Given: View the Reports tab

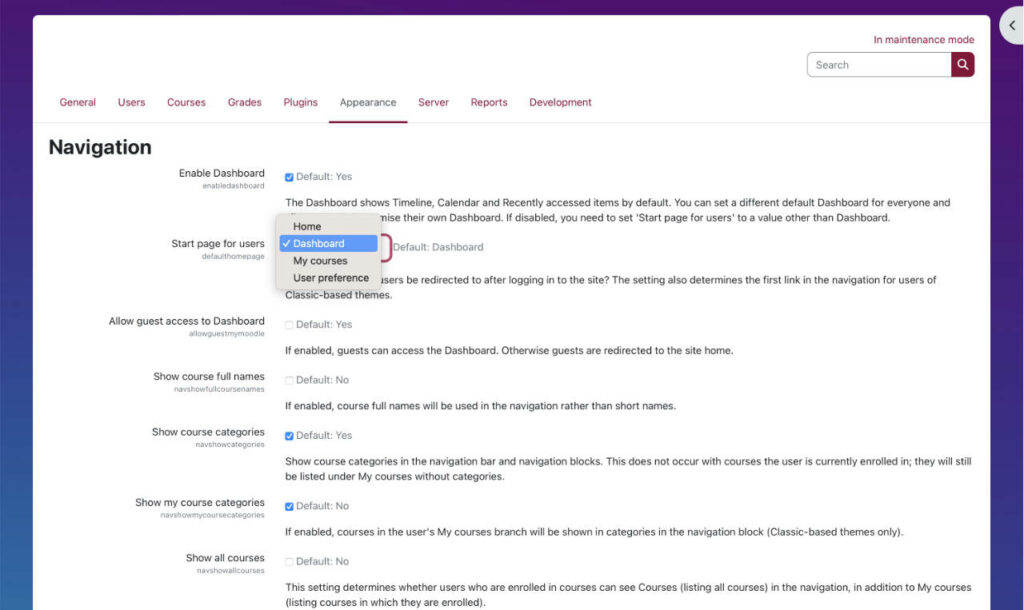Looking at the screenshot, I should pos(489,102).
